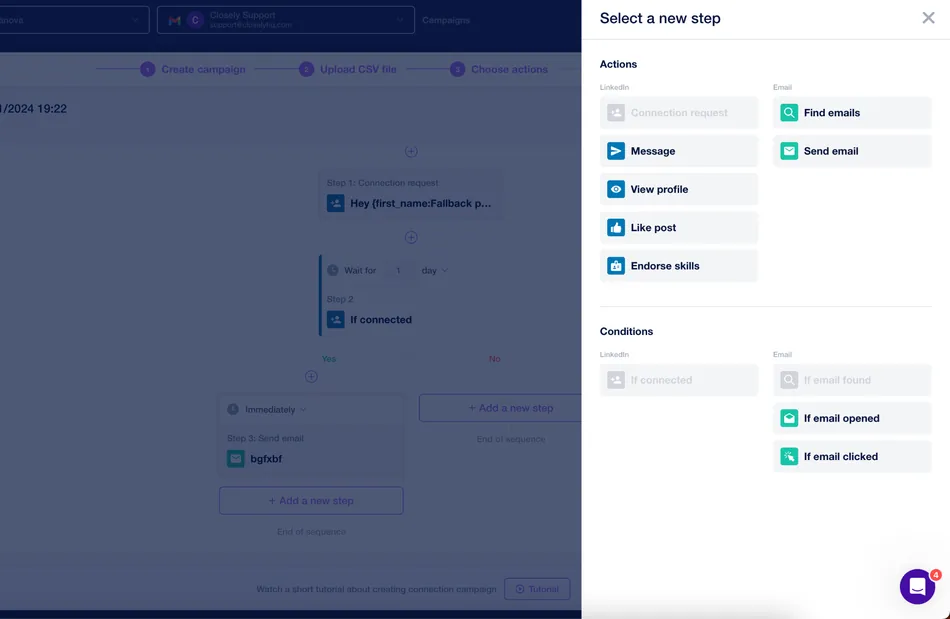The width and height of the screenshot is (950, 619).
Task: Click the clock icon beside Immediately
Action: coord(233,409)
